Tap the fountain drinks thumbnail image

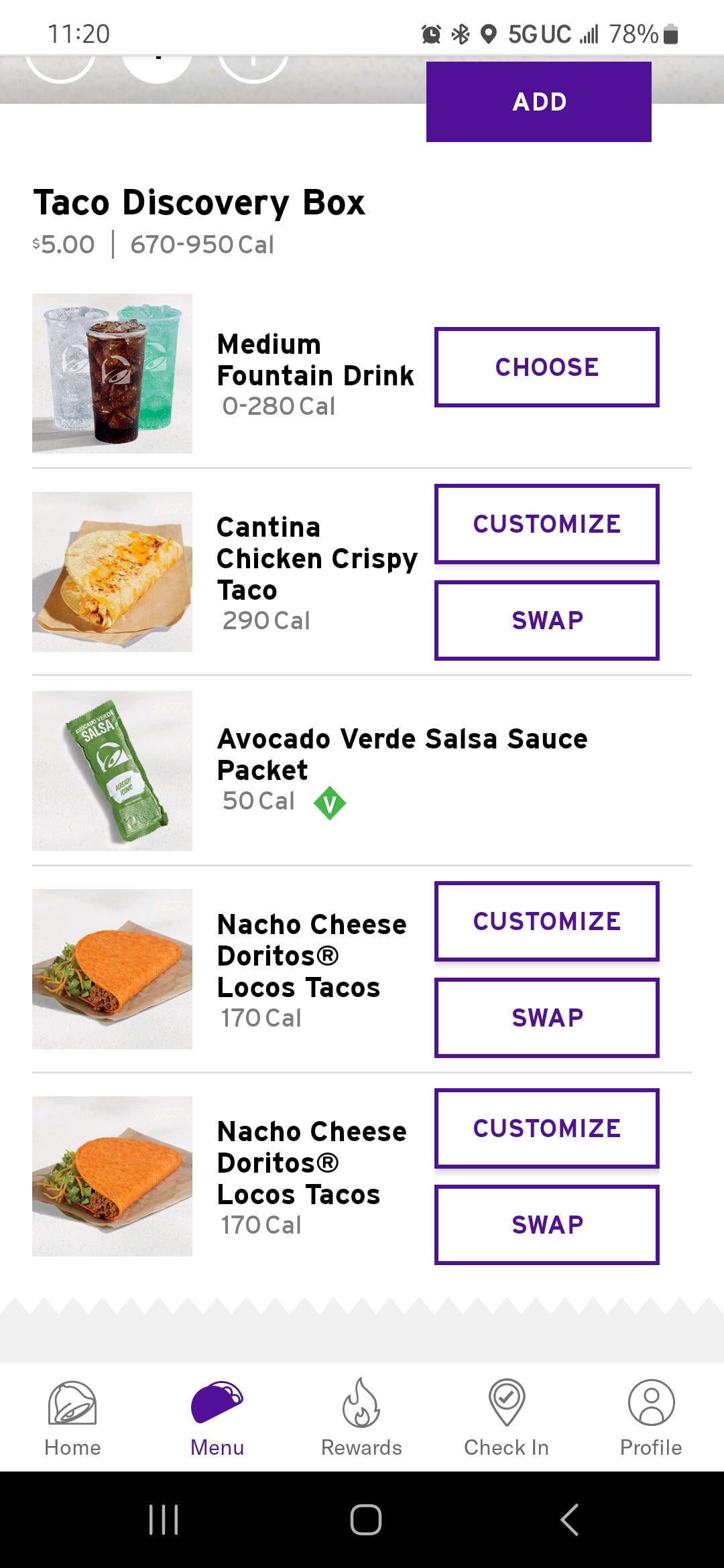pos(112,373)
